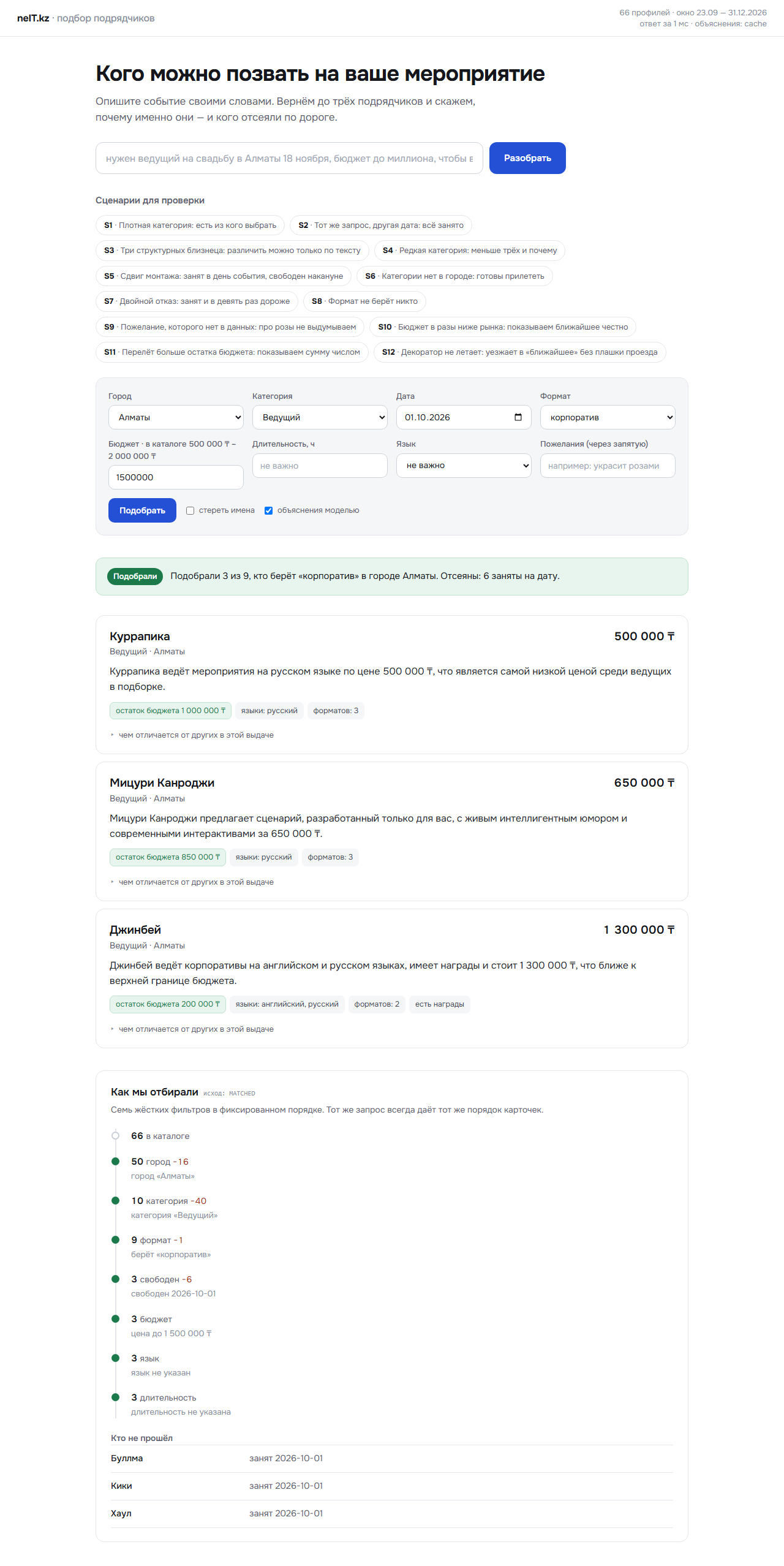Click the Хаул row in rejected list
Viewport: 784px width, 1566px height.
pos(392,1514)
